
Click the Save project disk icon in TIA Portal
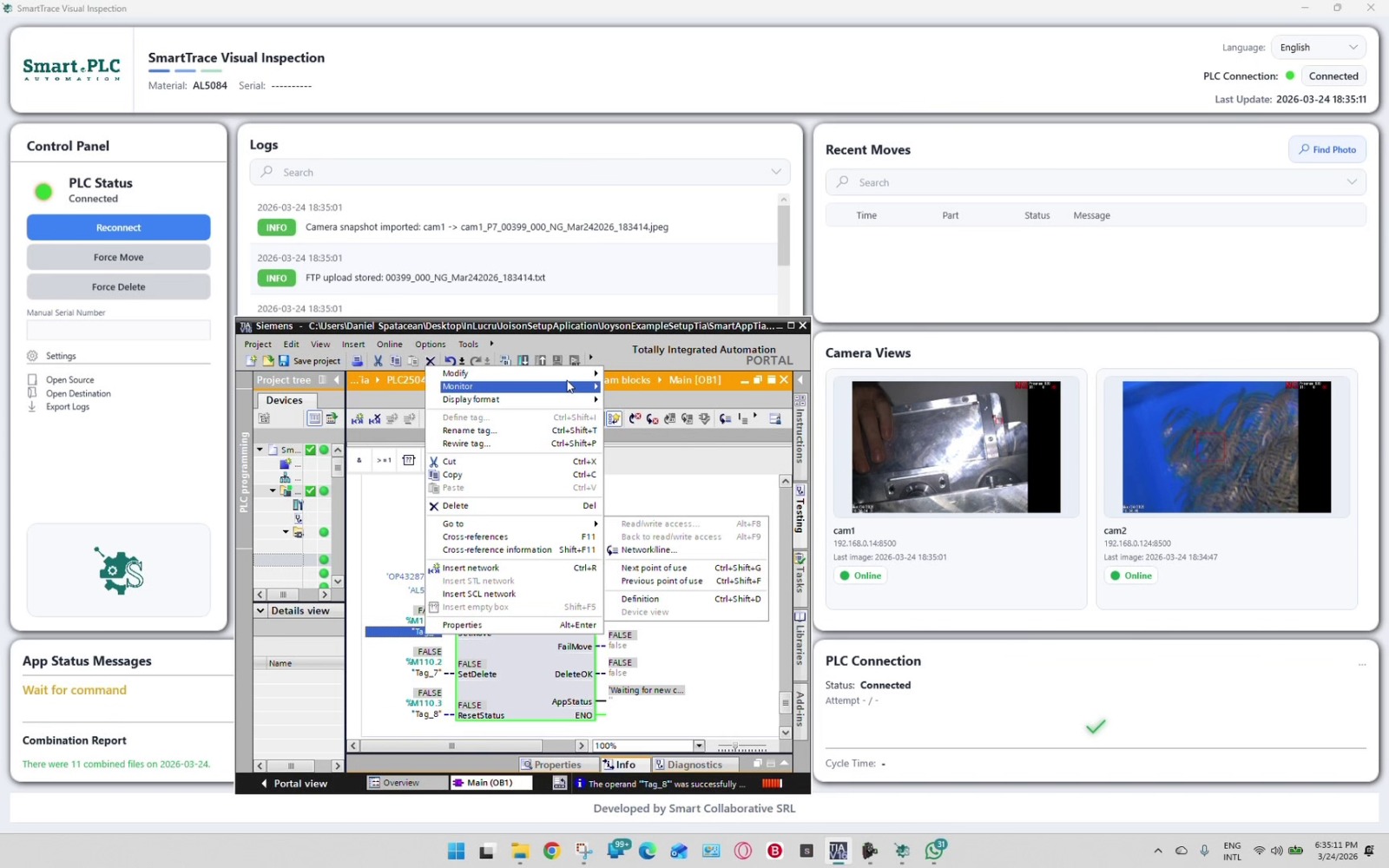(283, 361)
